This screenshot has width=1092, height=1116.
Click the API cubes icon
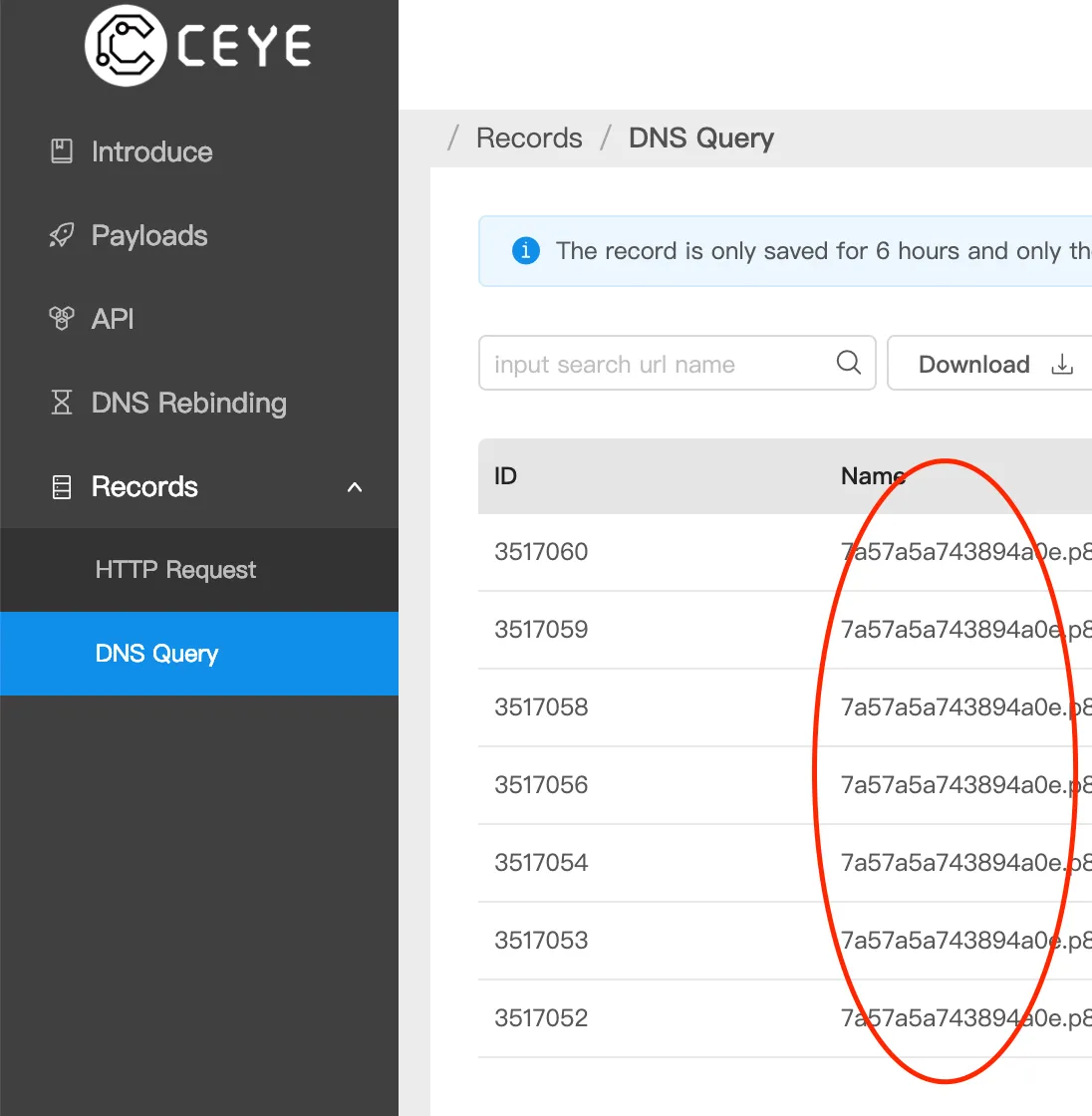pos(62,319)
